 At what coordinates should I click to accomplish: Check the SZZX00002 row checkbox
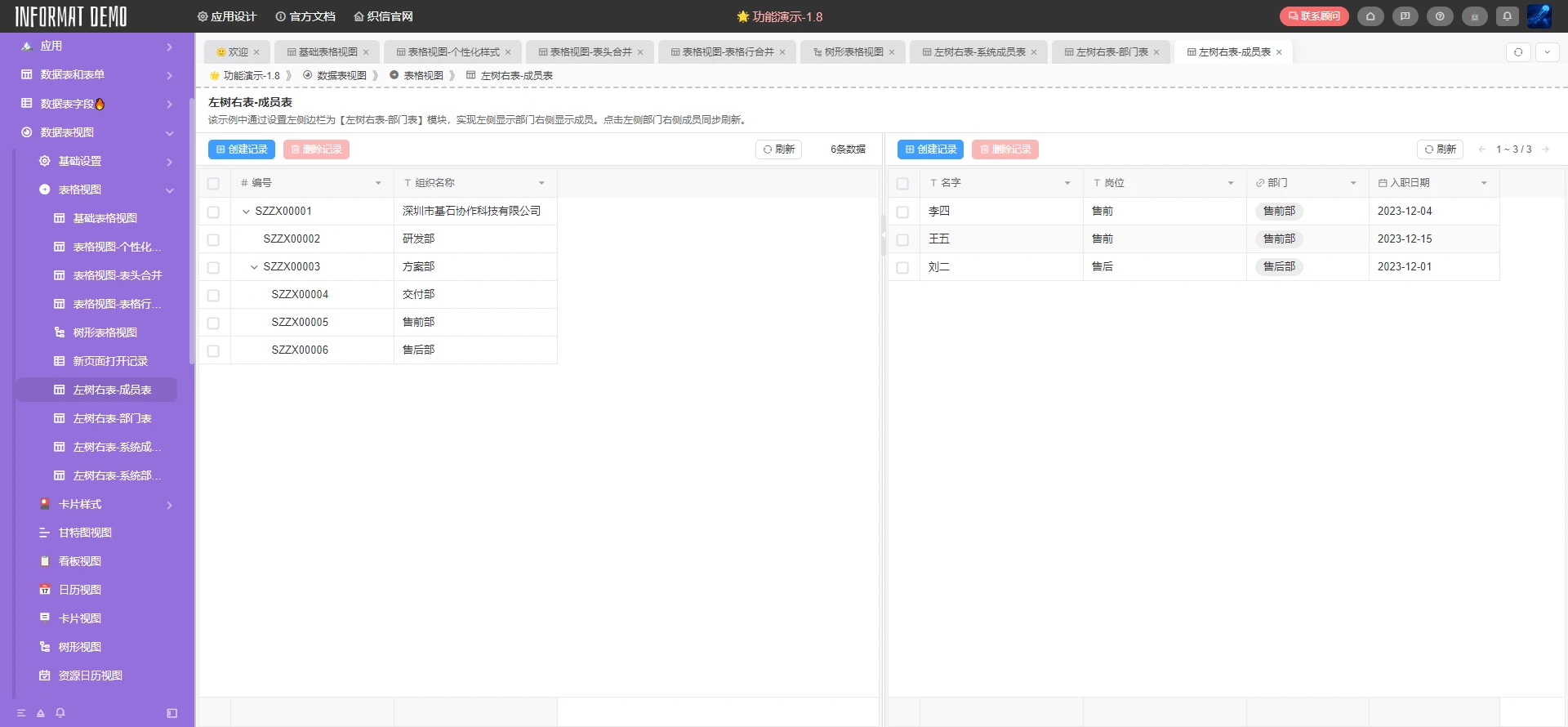(x=213, y=240)
